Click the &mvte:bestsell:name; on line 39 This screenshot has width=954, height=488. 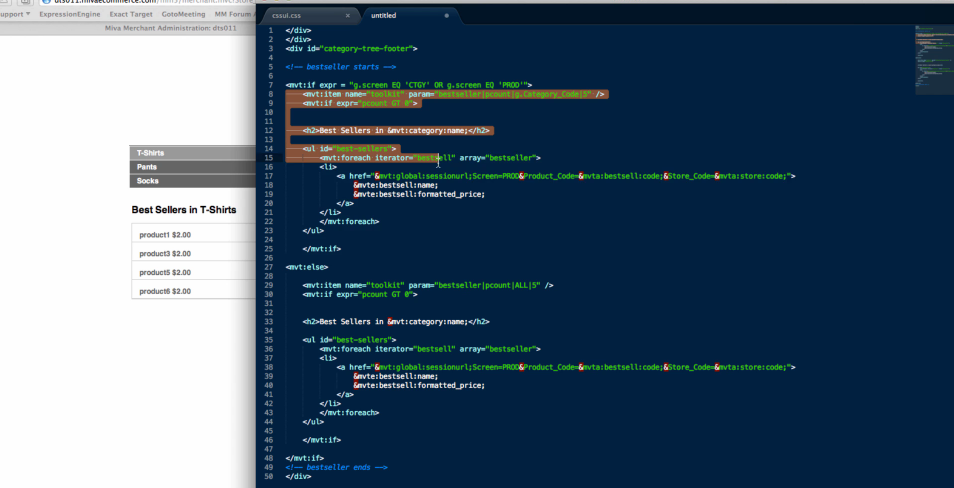pyautogui.click(x=395, y=377)
